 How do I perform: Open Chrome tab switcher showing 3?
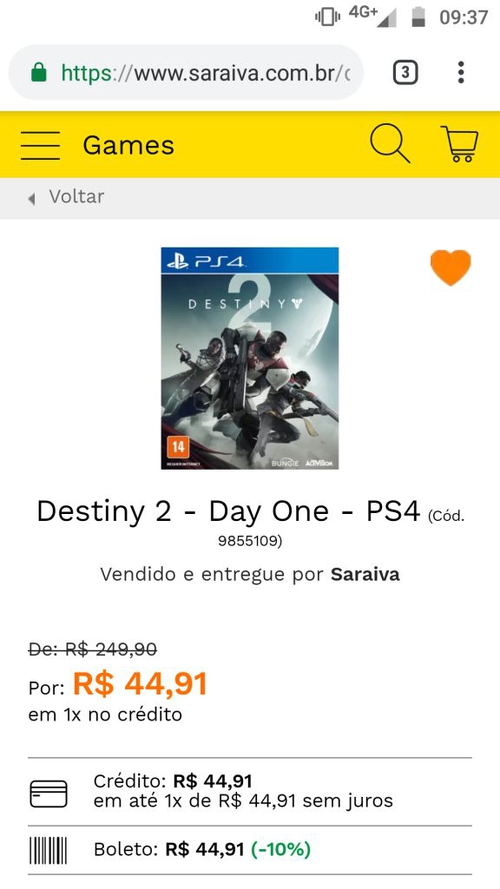coord(405,73)
